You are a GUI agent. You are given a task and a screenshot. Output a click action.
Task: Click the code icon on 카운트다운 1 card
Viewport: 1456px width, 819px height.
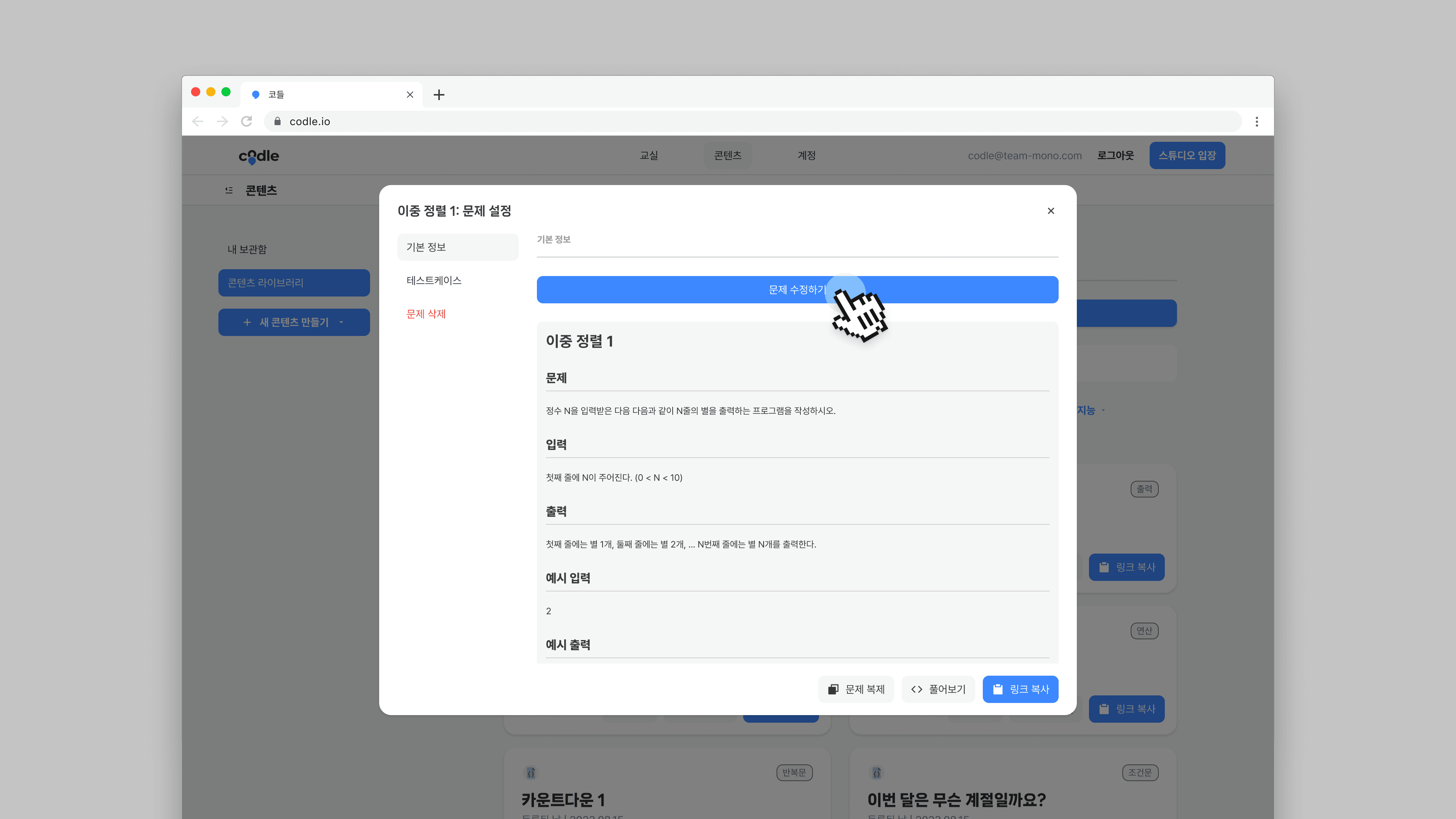(531, 773)
